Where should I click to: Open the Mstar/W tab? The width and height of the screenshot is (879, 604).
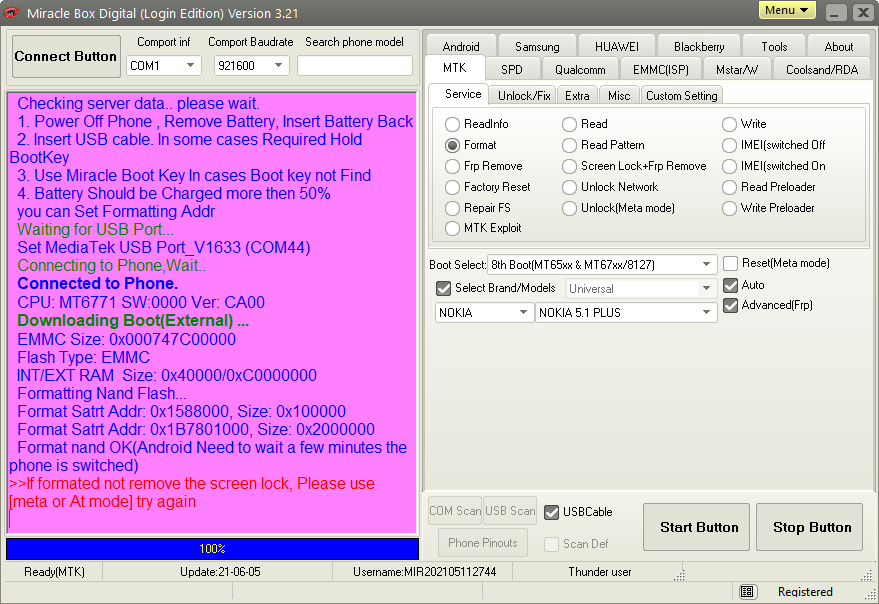point(737,70)
